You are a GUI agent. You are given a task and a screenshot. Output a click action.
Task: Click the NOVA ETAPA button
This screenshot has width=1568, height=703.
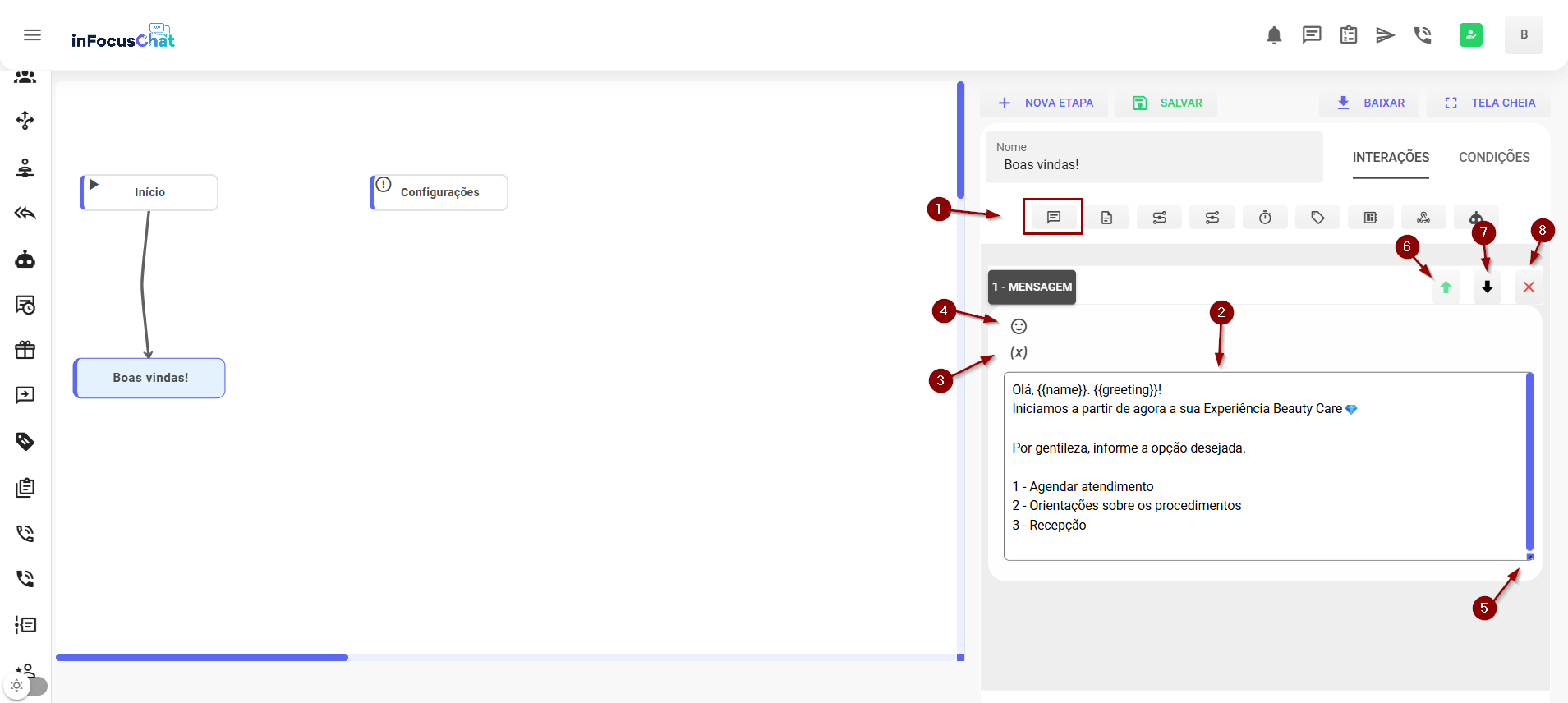coord(1045,103)
